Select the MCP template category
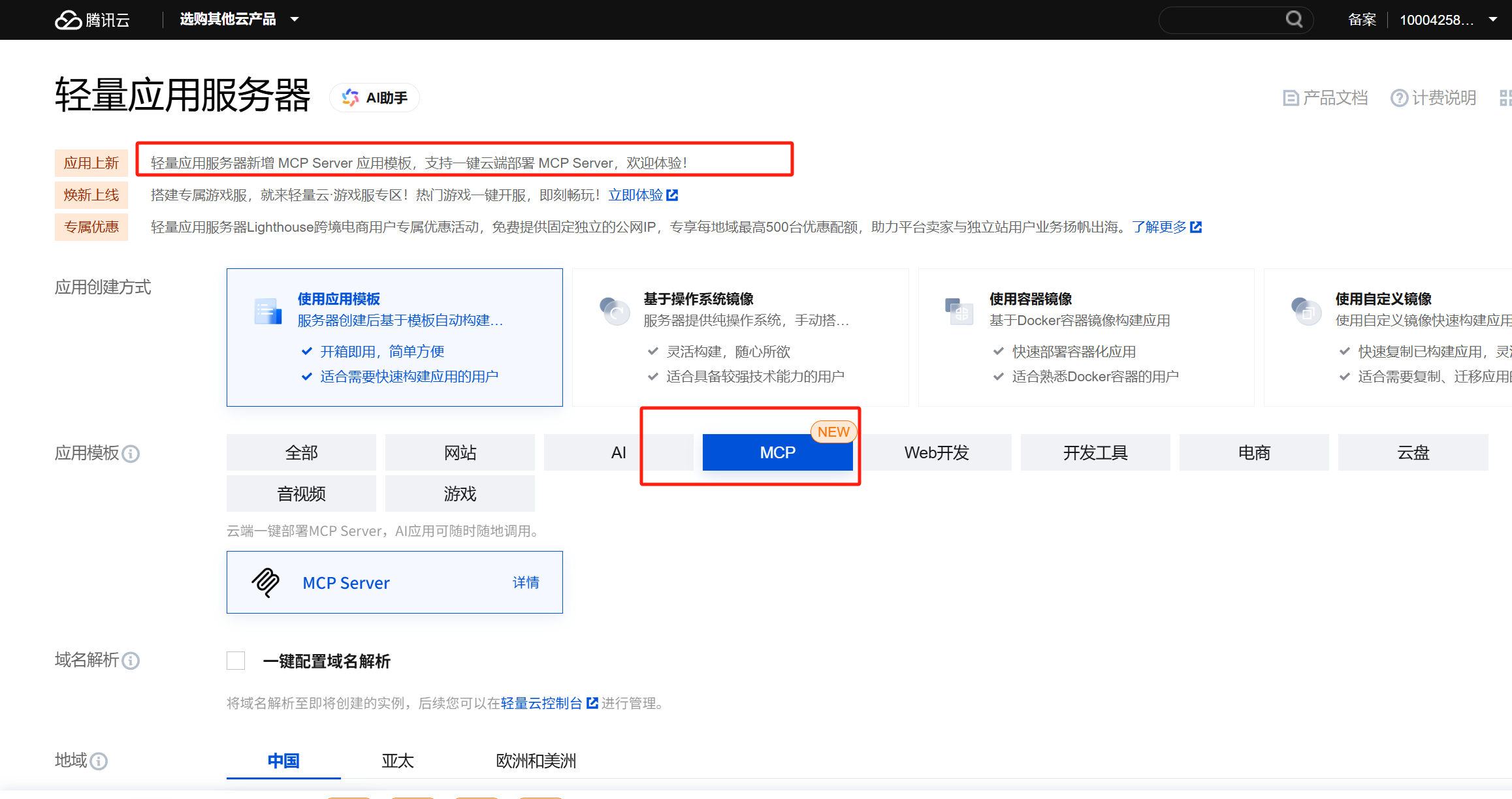 (x=777, y=452)
